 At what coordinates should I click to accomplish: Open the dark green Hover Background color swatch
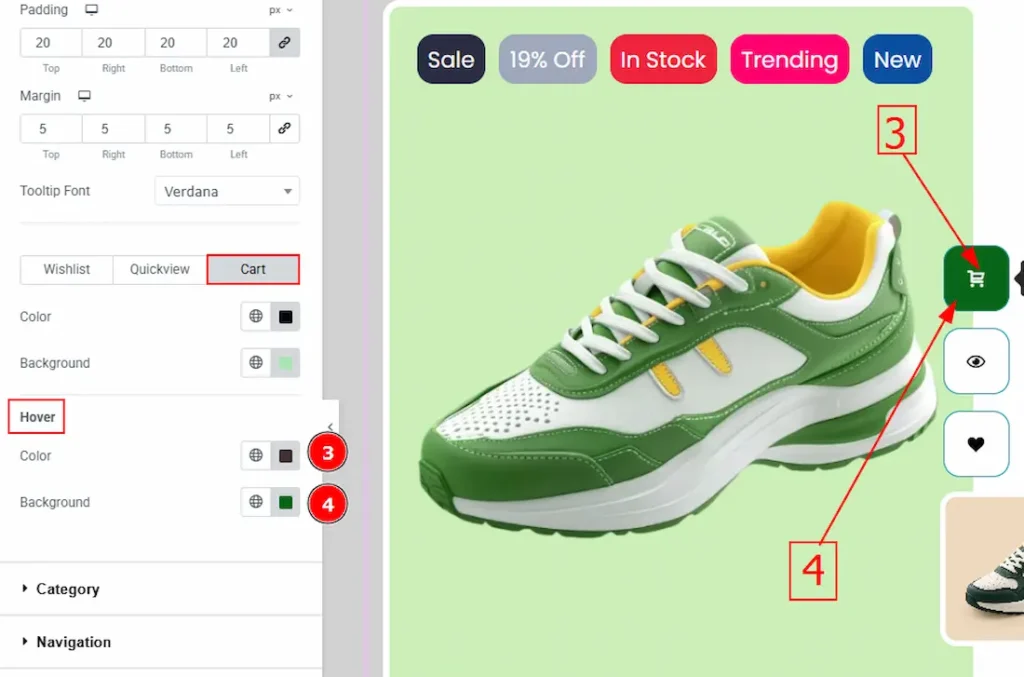tap(285, 502)
